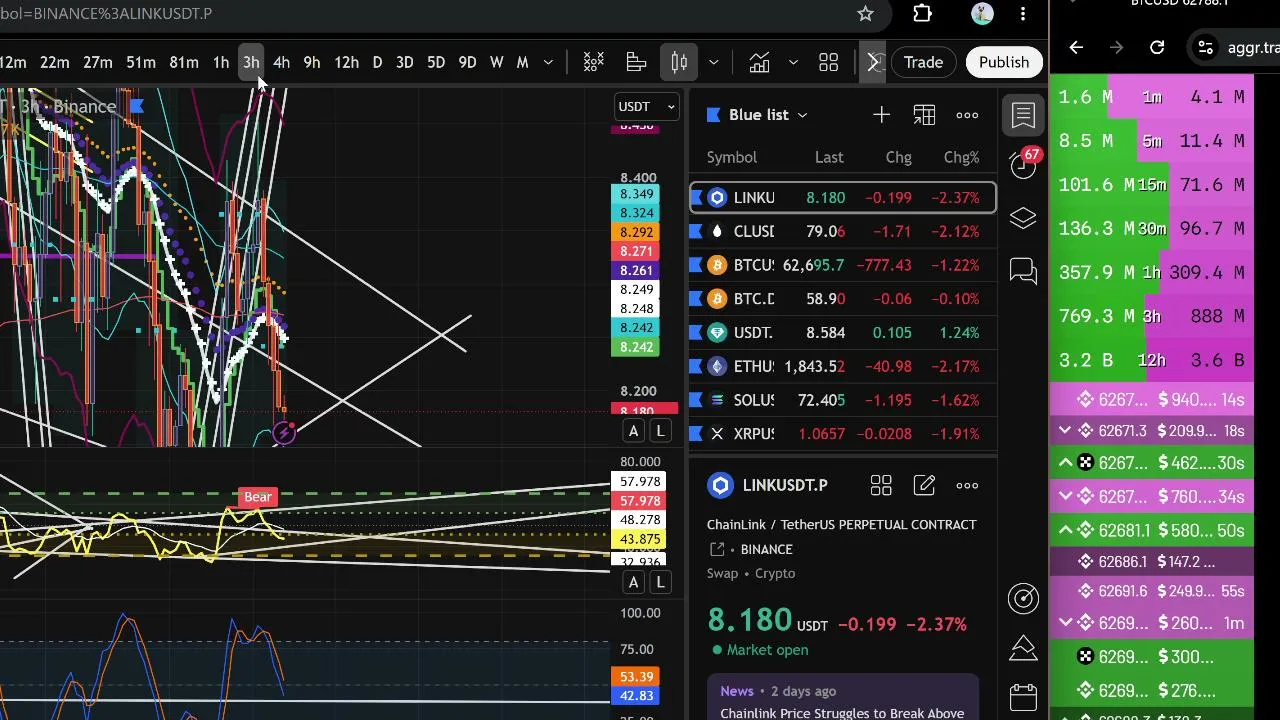Open LINKUSDT.P details more options dots
This screenshot has height=720, width=1280.
tap(967, 486)
